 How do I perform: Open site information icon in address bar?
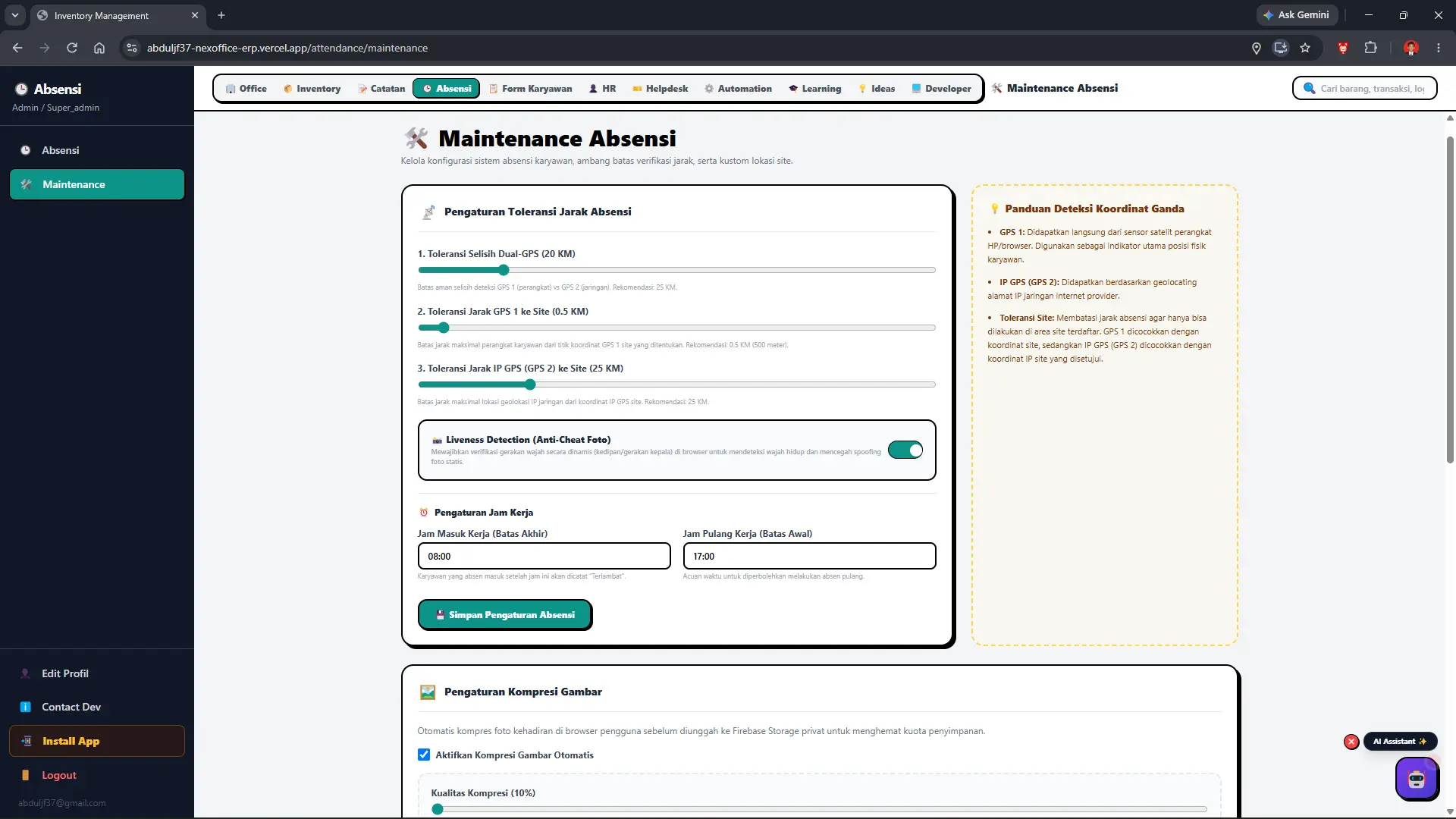click(x=132, y=48)
